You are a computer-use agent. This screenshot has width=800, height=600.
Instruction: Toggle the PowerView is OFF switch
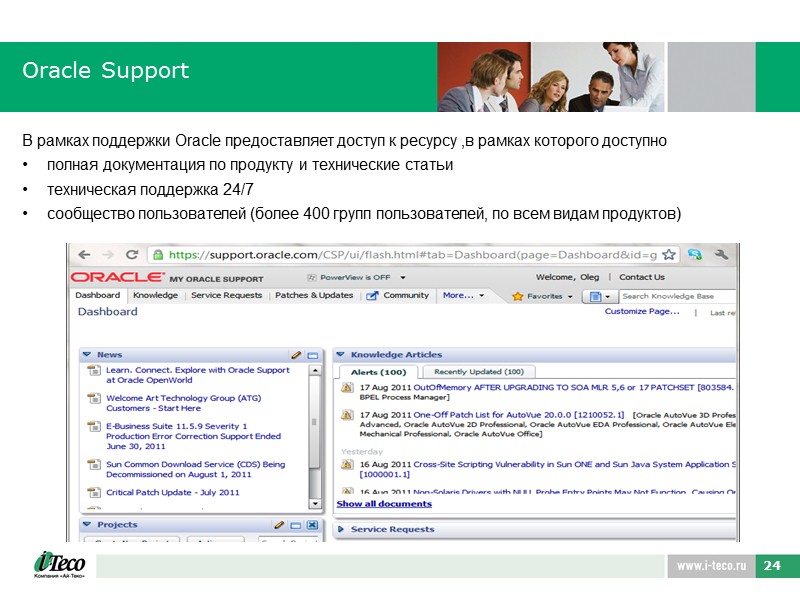(x=355, y=278)
